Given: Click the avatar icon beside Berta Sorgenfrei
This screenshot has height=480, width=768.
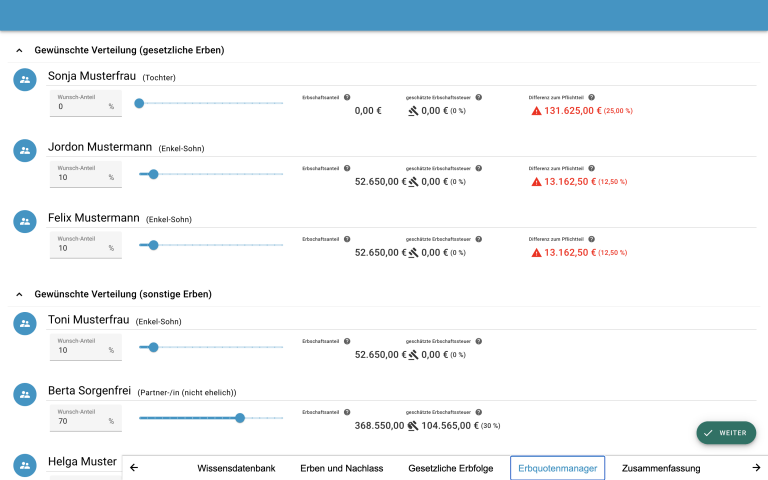Looking at the screenshot, I should point(25,394).
